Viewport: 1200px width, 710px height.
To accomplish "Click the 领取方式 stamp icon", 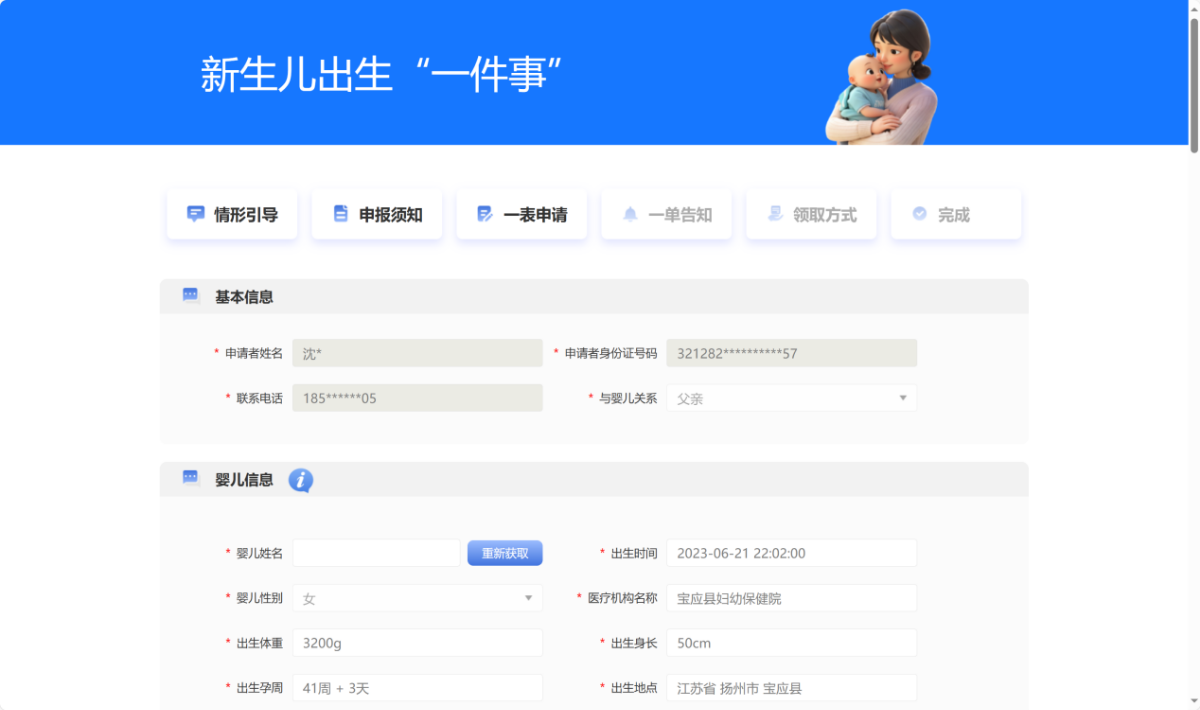I will click(x=775, y=214).
